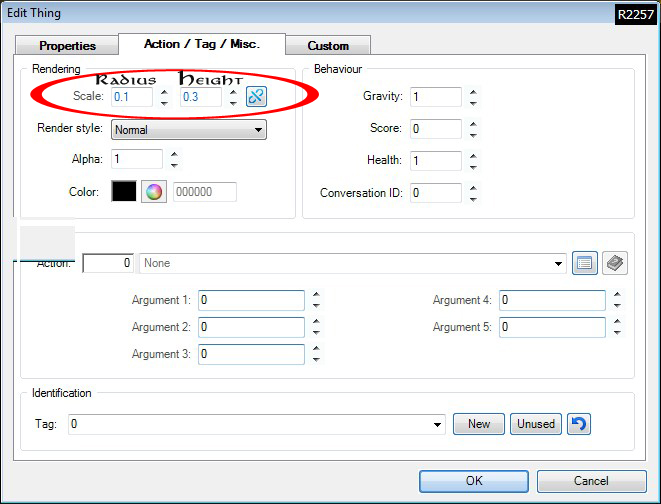Image resolution: width=661 pixels, height=504 pixels.
Task: Select the Action / Tag / Misc. tab
Action: coord(202,44)
